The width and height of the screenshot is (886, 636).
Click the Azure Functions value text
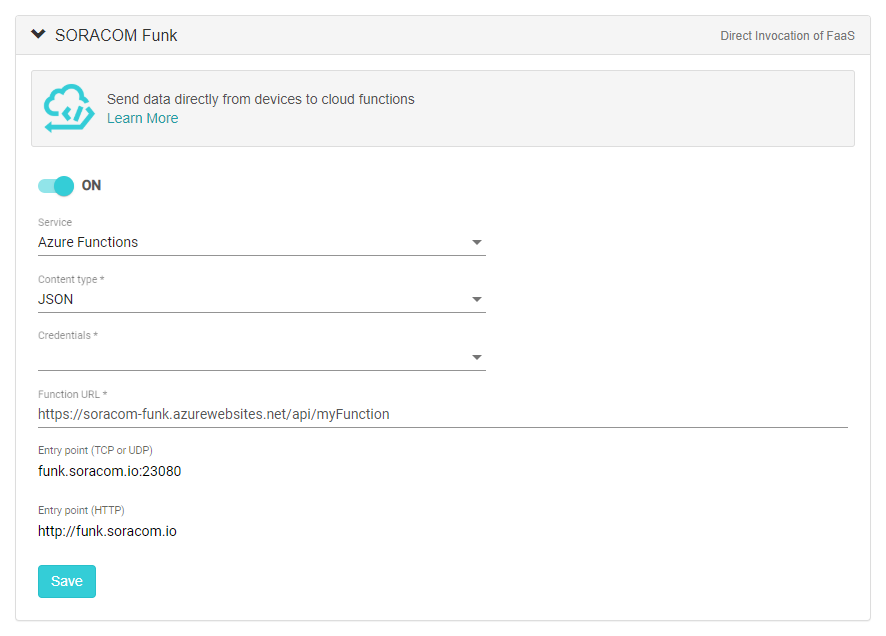(x=86, y=242)
